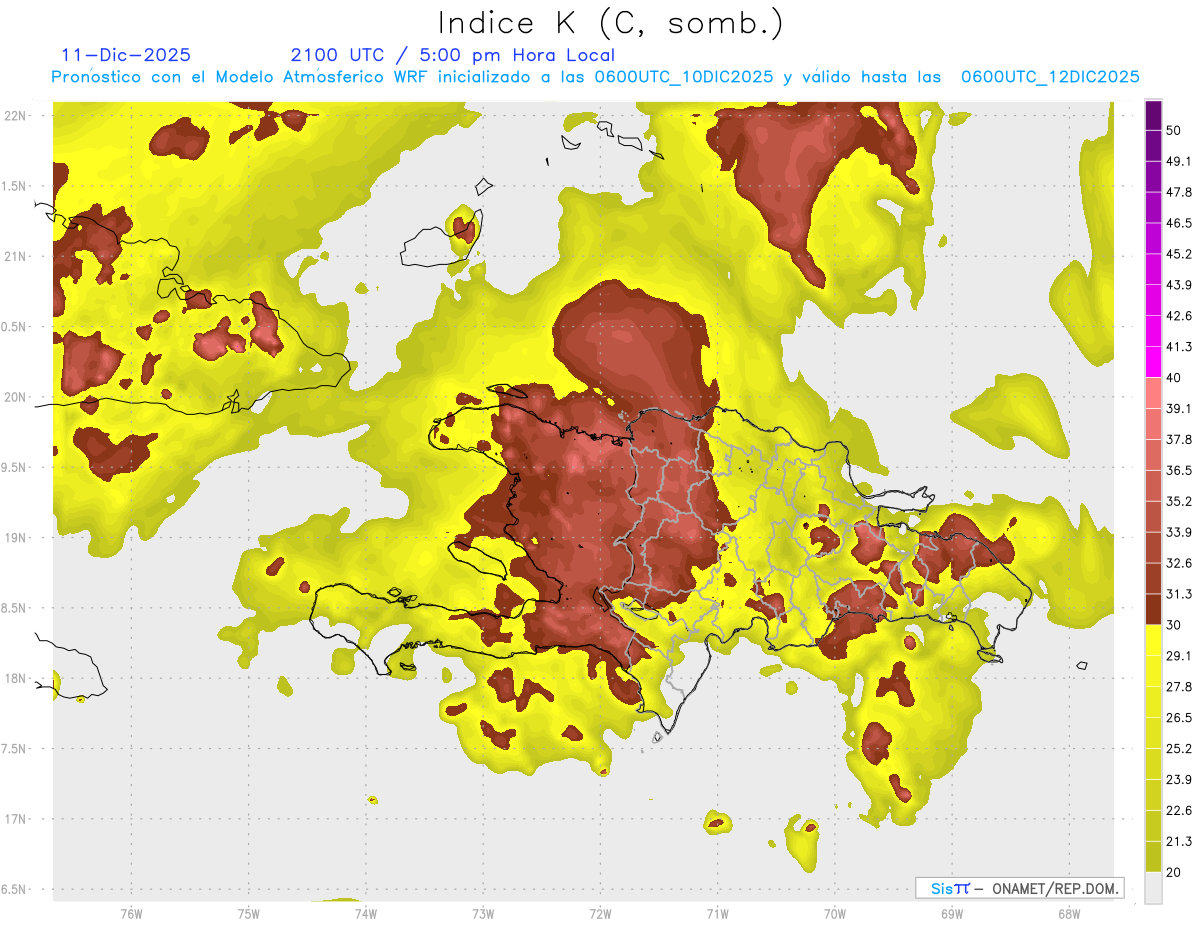Click the '25.2' colorbar label
This screenshot has width=1200, height=927.
click(x=1179, y=749)
